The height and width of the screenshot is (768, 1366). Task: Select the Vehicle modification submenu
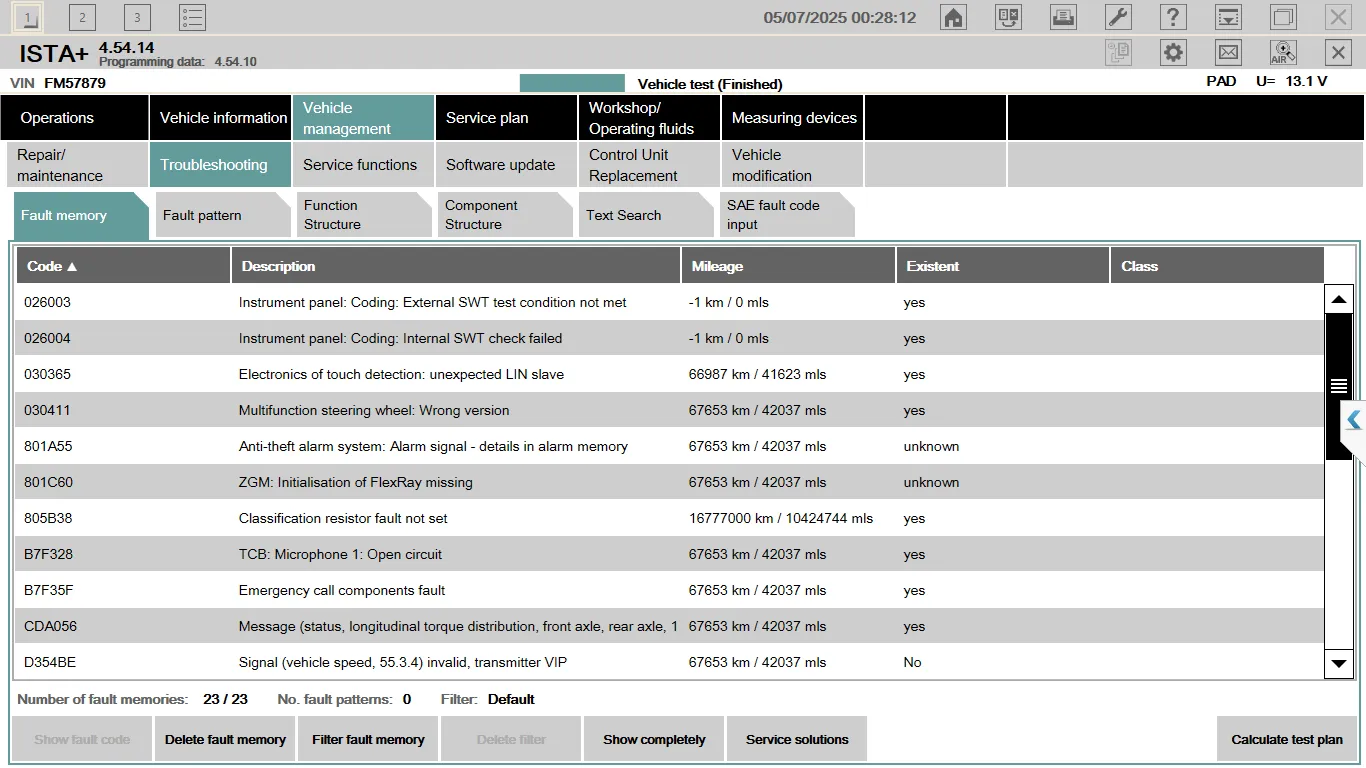(x=792, y=165)
